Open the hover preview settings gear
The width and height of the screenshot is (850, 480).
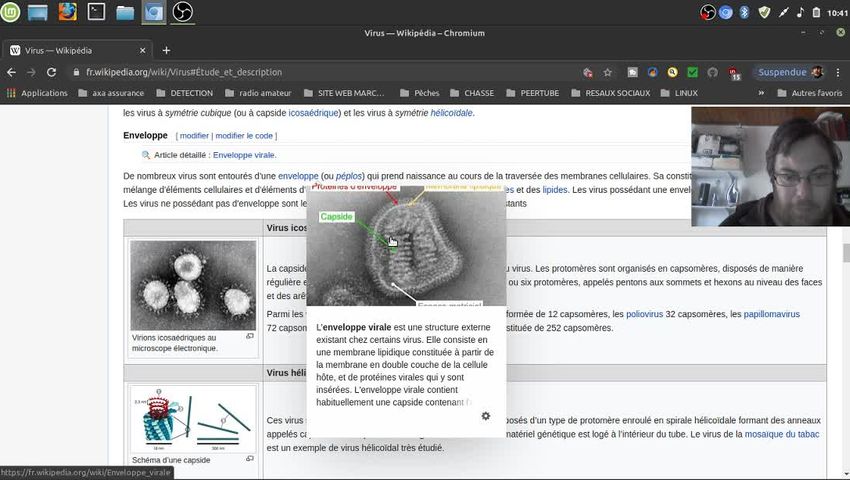pos(486,416)
